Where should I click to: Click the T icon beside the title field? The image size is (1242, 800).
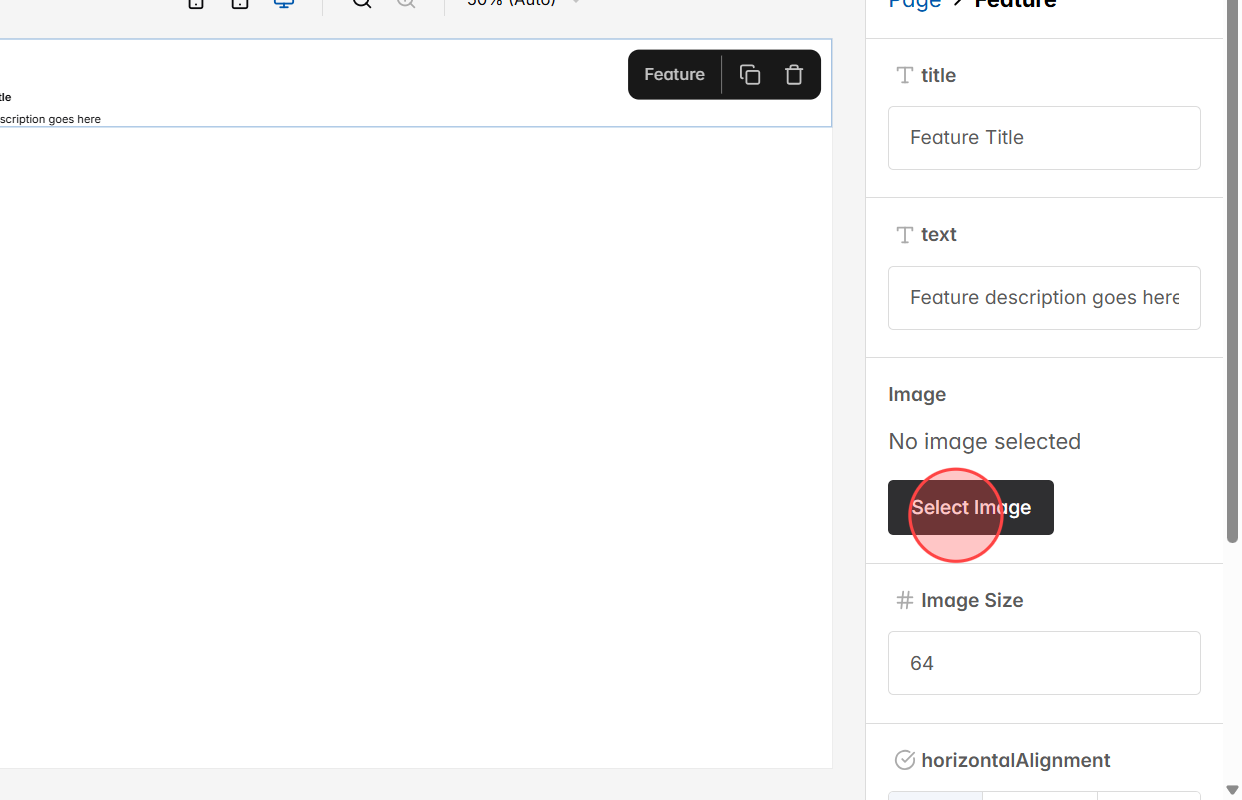[904, 74]
